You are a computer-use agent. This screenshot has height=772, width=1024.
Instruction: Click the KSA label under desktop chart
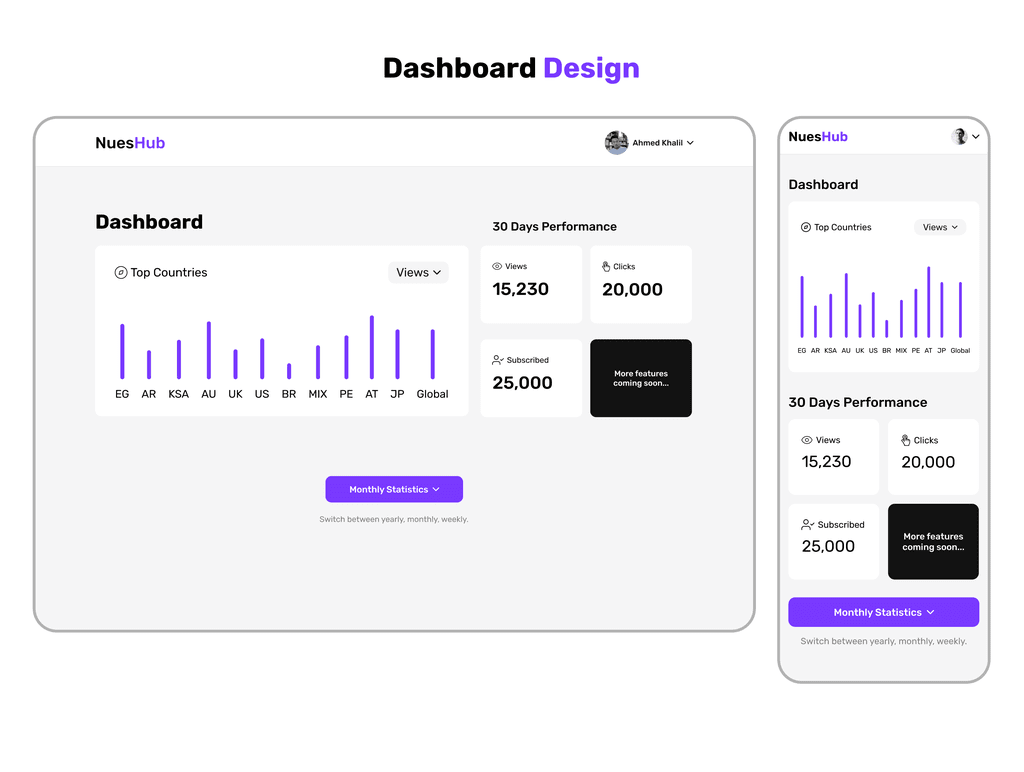click(178, 394)
